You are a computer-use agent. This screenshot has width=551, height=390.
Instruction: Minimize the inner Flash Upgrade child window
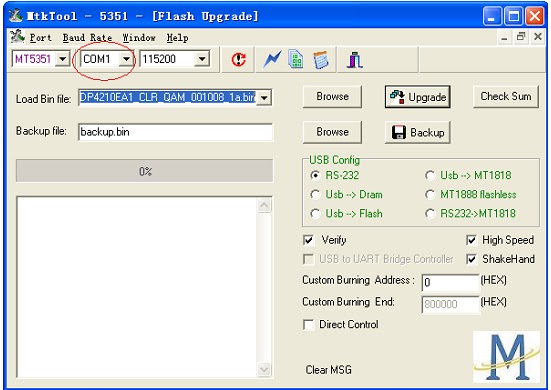pos(504,37)
